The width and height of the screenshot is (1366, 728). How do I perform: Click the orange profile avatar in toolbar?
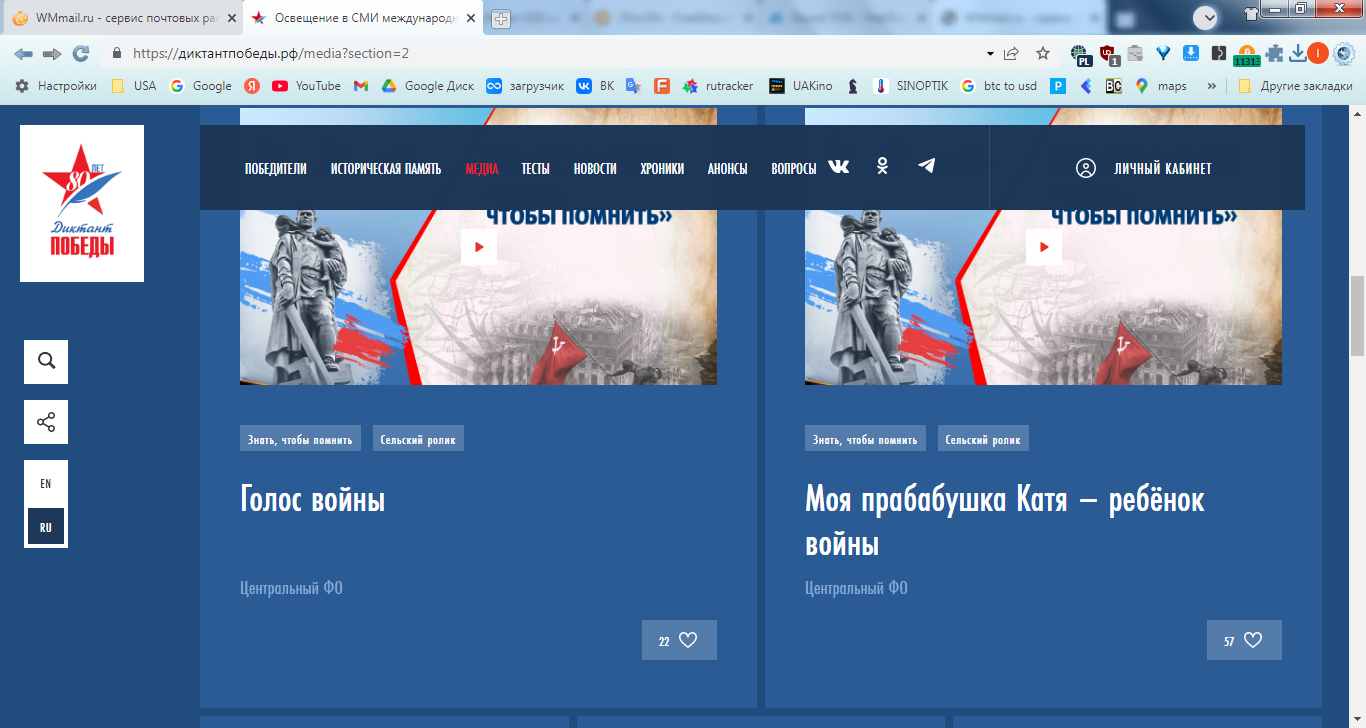(1319, 54)
